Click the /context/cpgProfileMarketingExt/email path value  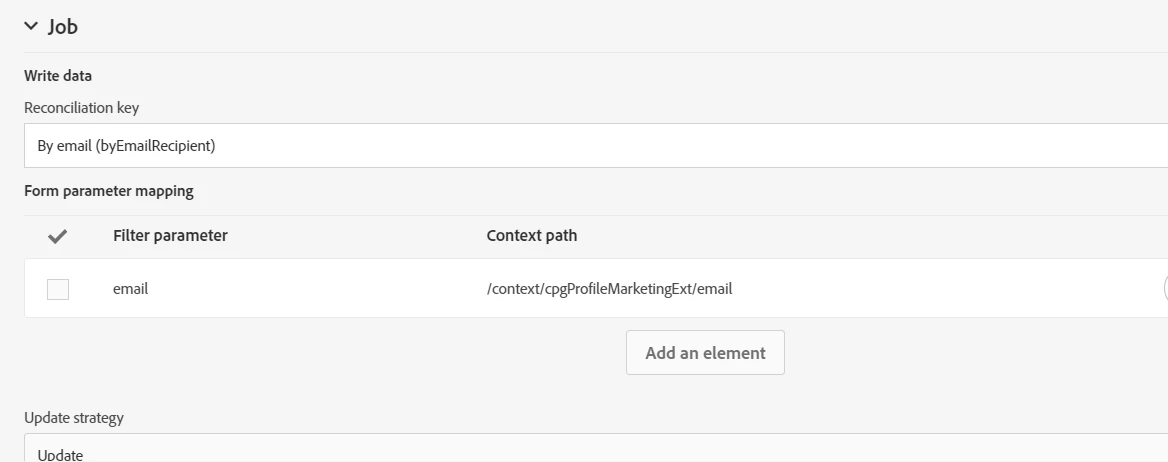coord(609,289)
